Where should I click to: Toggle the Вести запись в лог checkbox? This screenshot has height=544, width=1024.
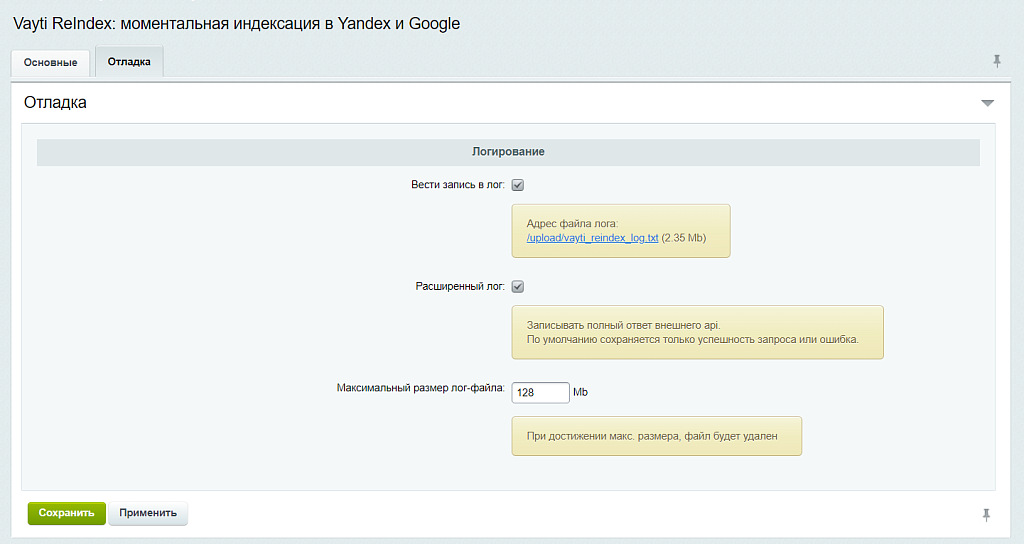[518, 185]
